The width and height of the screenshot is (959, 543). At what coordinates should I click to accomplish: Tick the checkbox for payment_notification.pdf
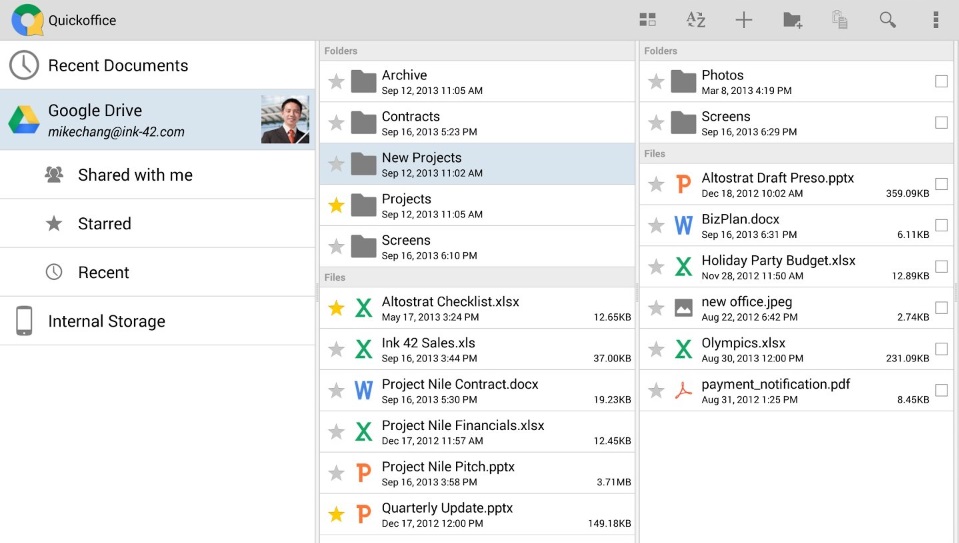(x=941, y=391)
